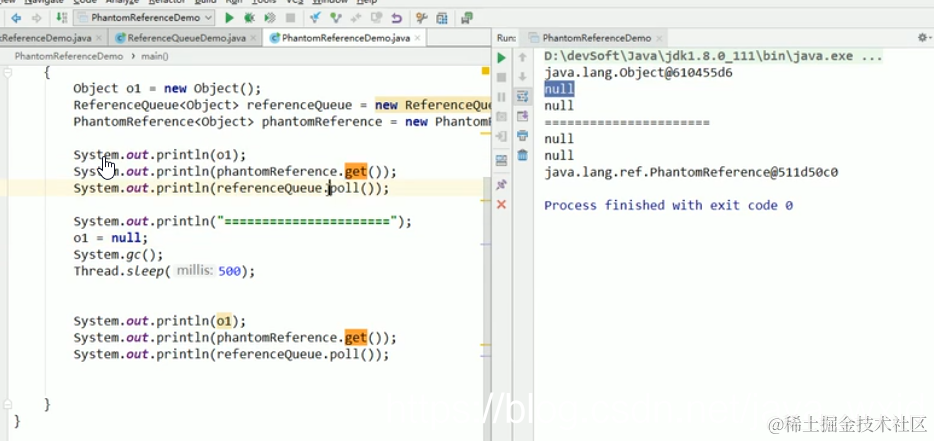Commit changes via VCS icon
This screenshot has height=441, width=934.
pyautogui.click(x=336, y=18)
